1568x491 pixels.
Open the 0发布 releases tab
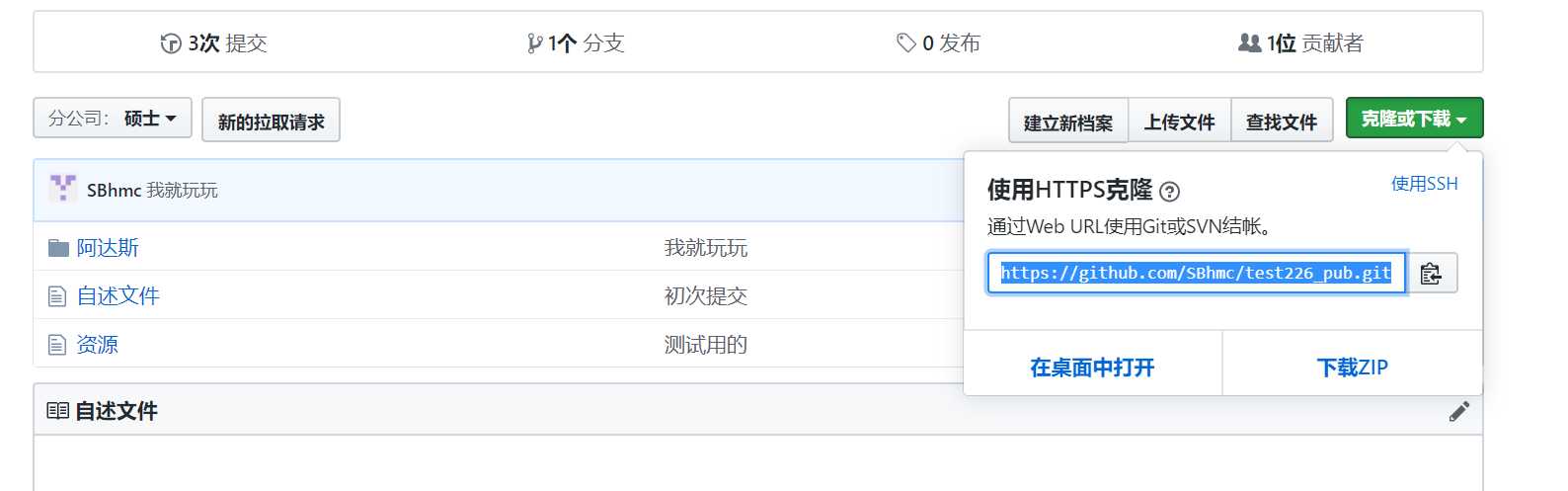coord(938,42)
